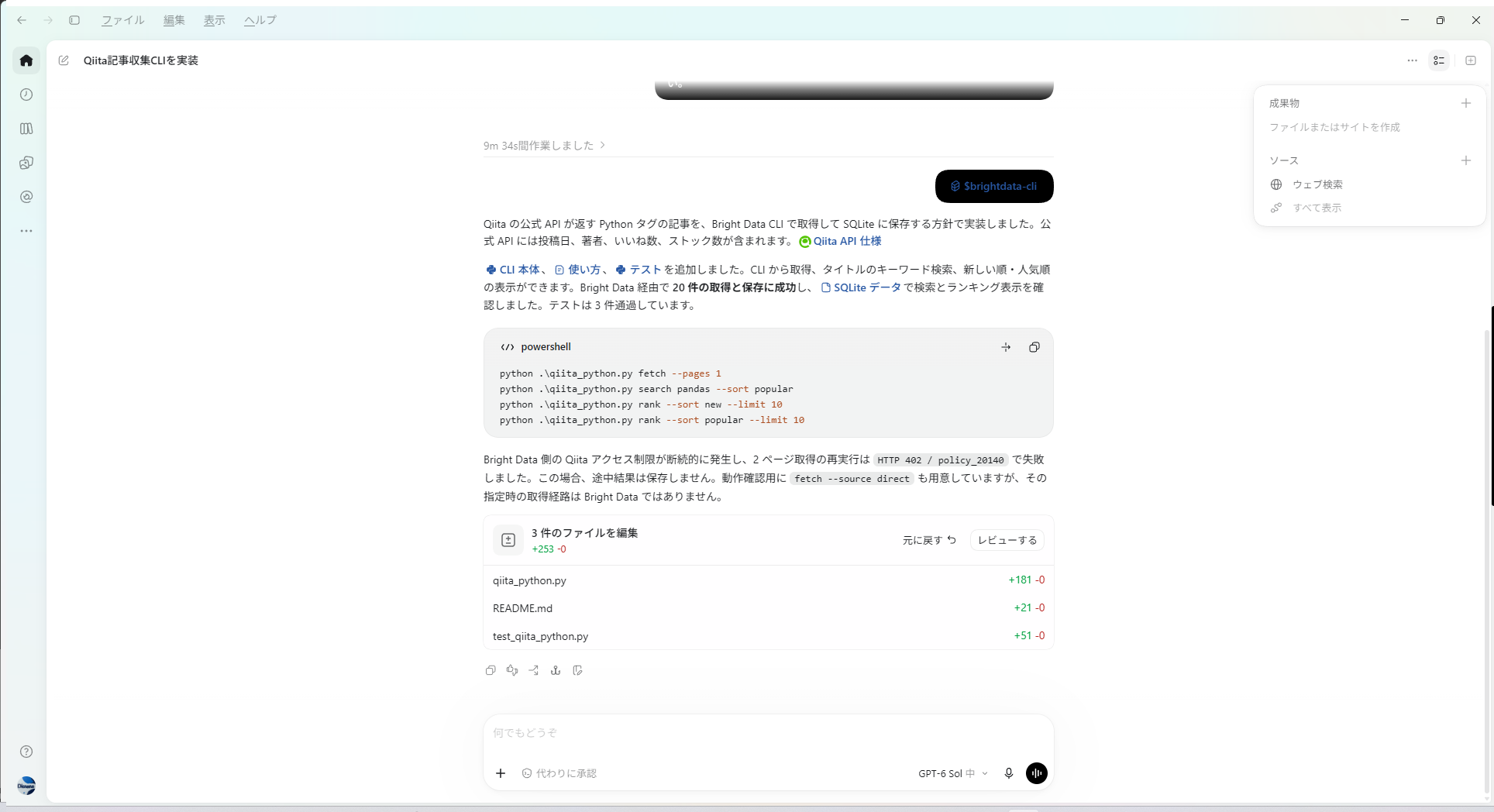Toggle the artifacts list panel button
The width and height of the screenshot is (1494, 812).
(1439, 60)
